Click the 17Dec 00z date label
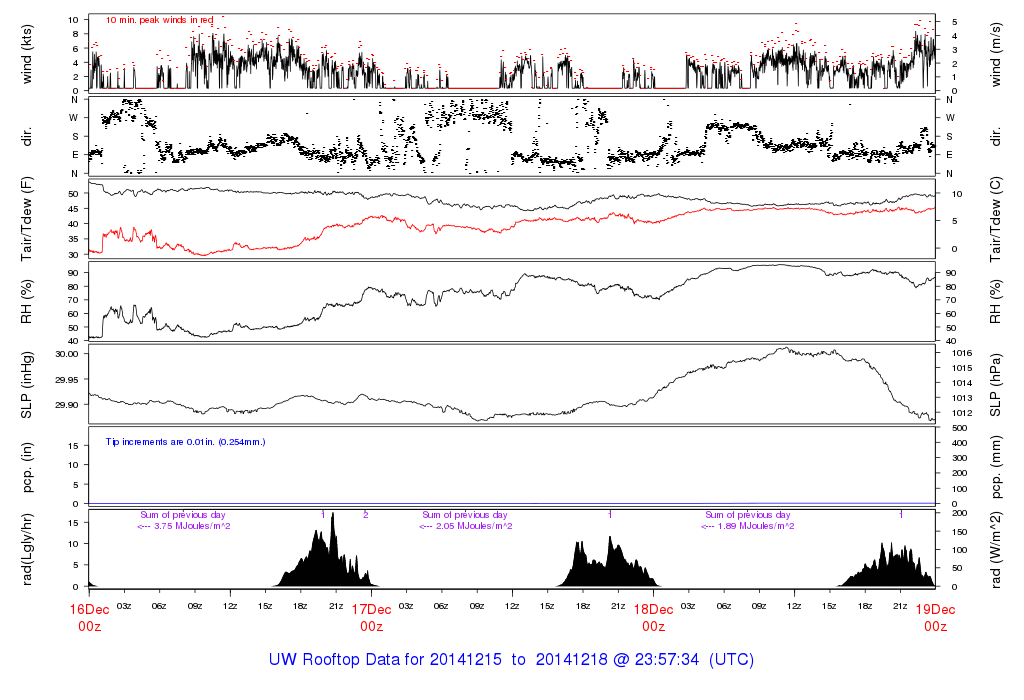This screenshot has width=1024, height=700. pos(371,617)
